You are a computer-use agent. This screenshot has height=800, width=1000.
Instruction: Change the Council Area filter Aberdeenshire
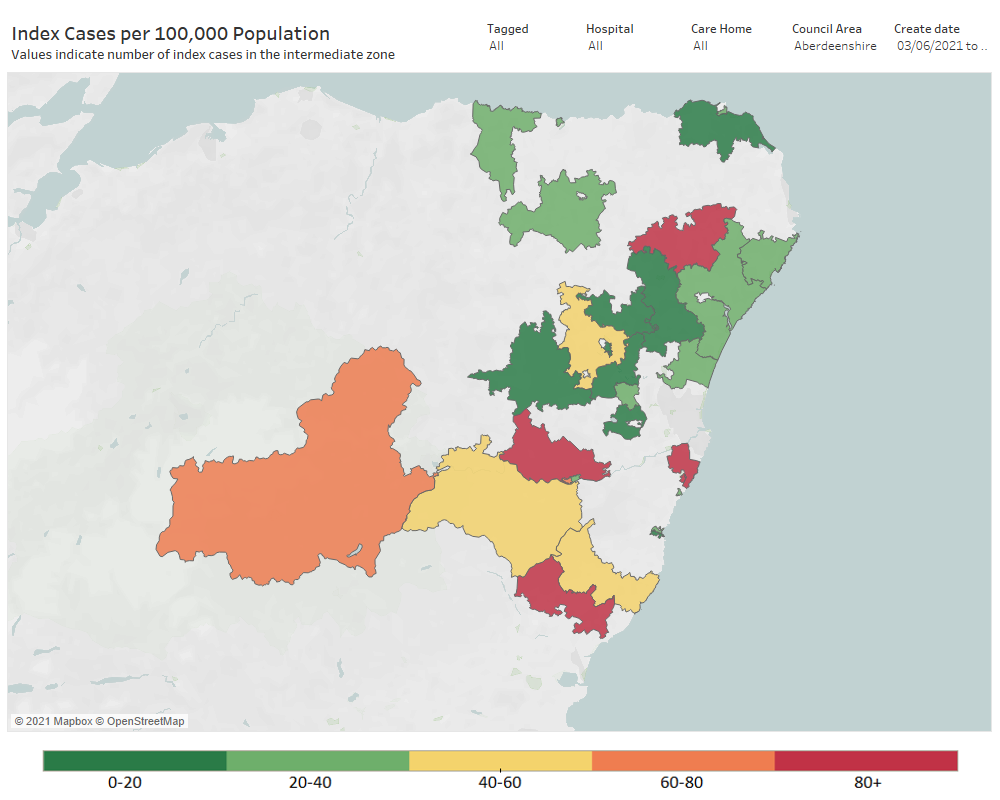point(834,37)
